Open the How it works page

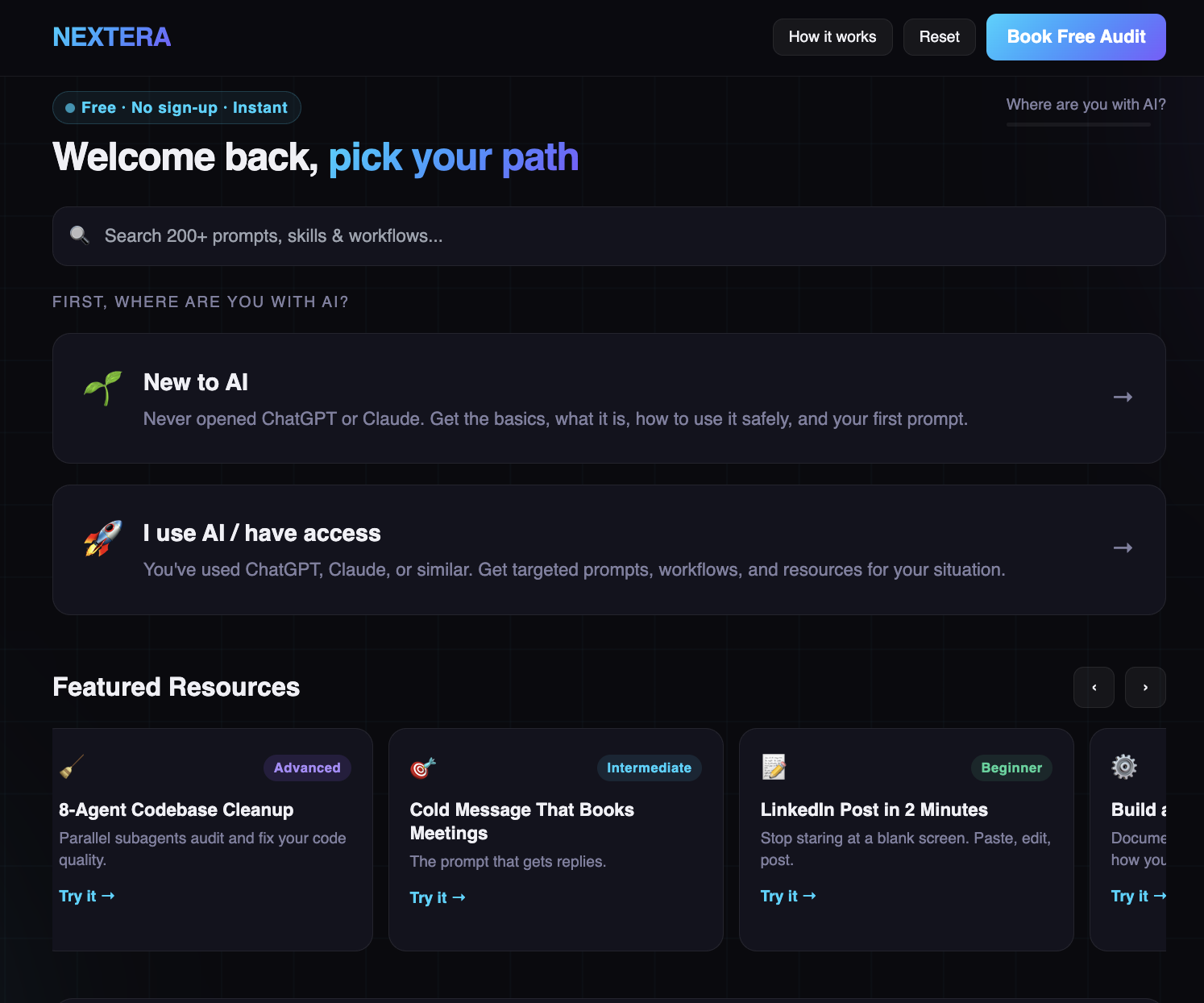pos(832,37)
